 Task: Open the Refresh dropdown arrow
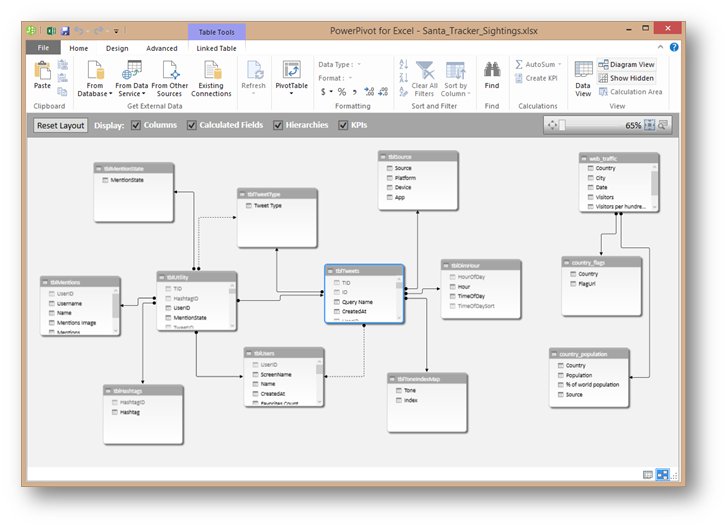[x=254, y=93]
